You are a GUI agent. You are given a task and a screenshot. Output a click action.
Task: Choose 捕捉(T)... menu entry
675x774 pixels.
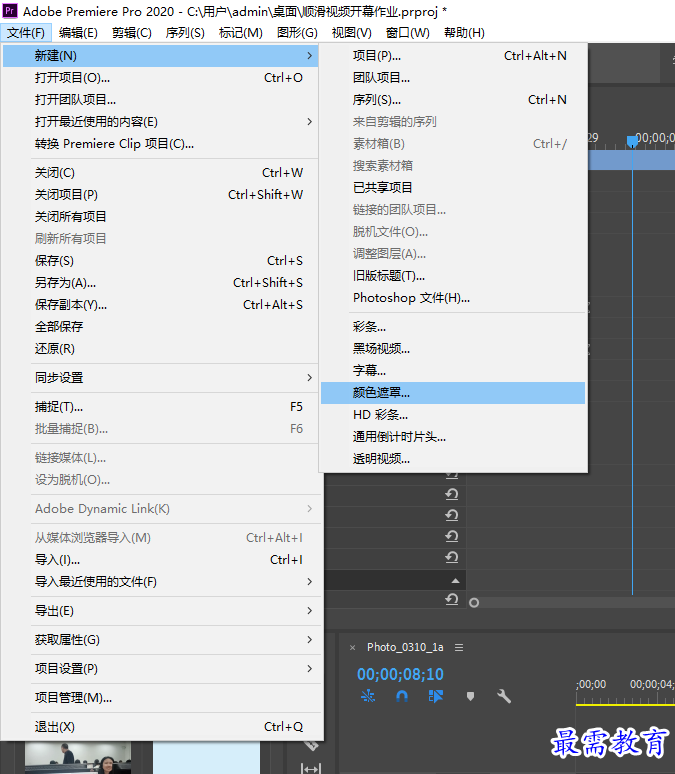160,407
